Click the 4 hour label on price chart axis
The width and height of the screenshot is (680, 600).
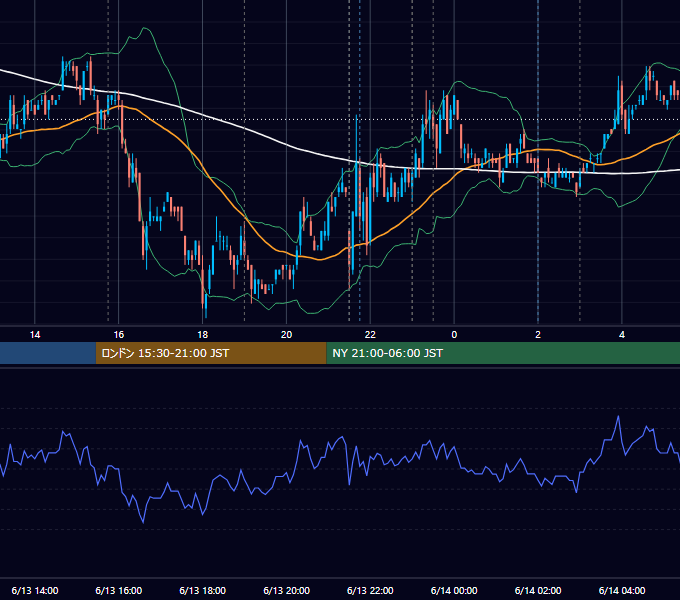click(622, 335)
